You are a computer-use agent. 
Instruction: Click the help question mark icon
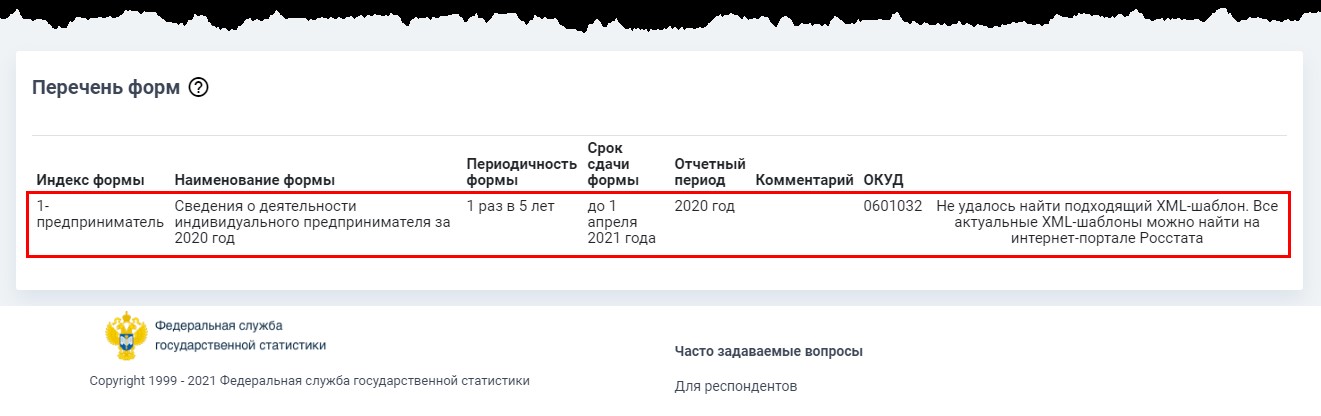(198, 88)
